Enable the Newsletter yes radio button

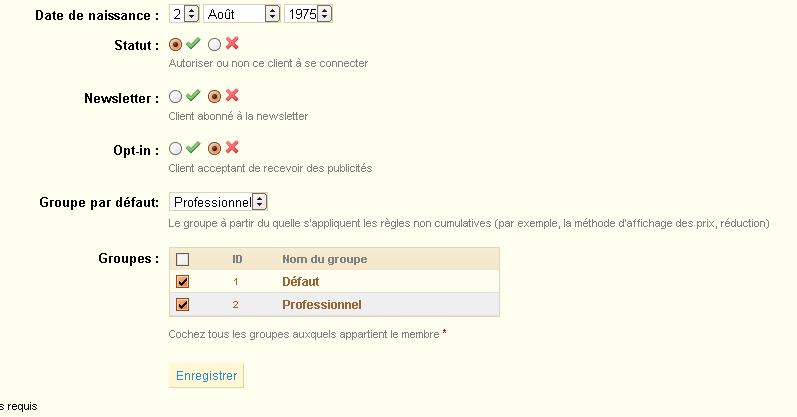tap(175, 97)
